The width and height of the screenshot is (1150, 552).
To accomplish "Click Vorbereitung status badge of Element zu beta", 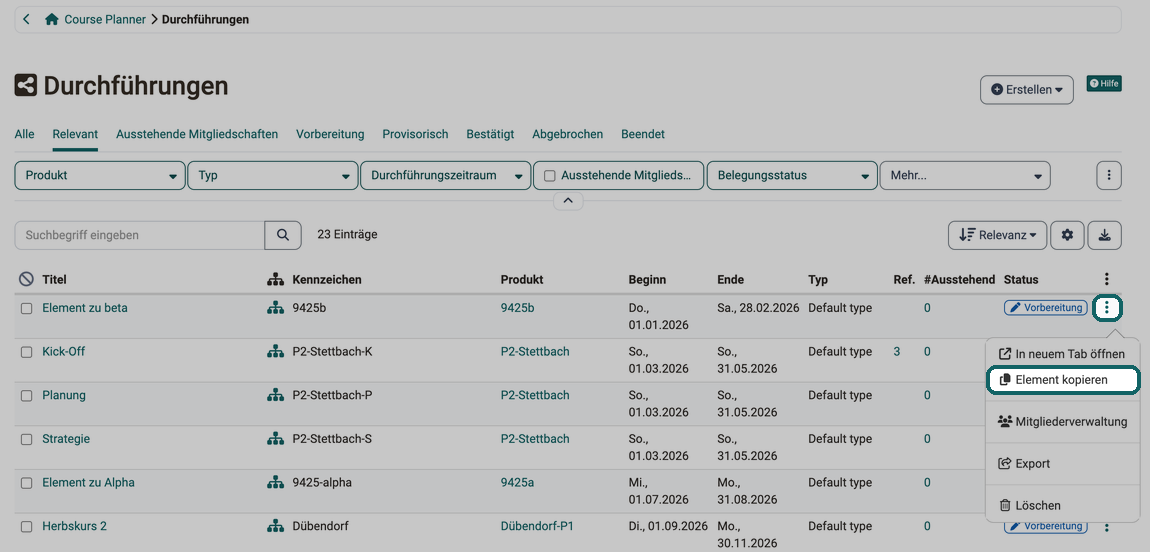I will 1046,308.
